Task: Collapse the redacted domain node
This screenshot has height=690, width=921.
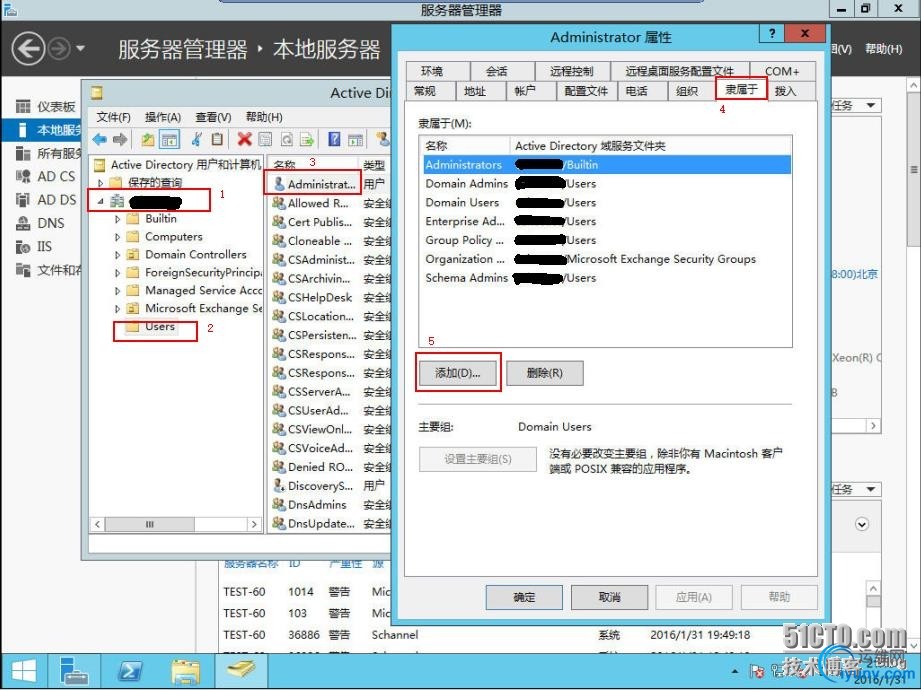Action: [x=100, y=201]
